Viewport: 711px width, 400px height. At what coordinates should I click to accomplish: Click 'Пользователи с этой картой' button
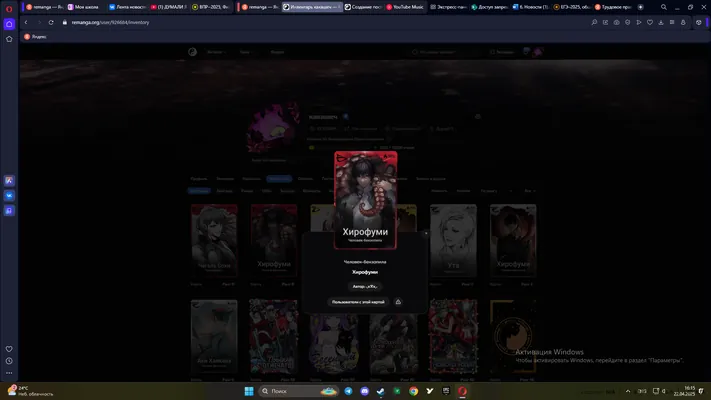pyautogui.click(x=358, y=302)
